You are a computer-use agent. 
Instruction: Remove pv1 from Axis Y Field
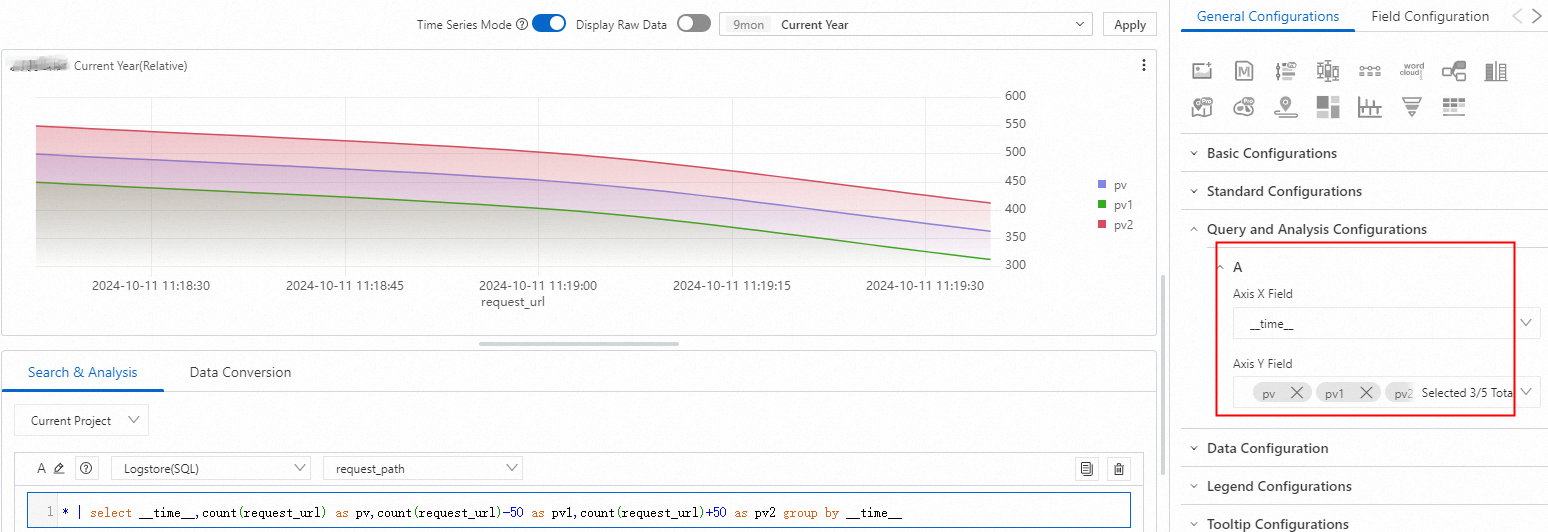1366,393
